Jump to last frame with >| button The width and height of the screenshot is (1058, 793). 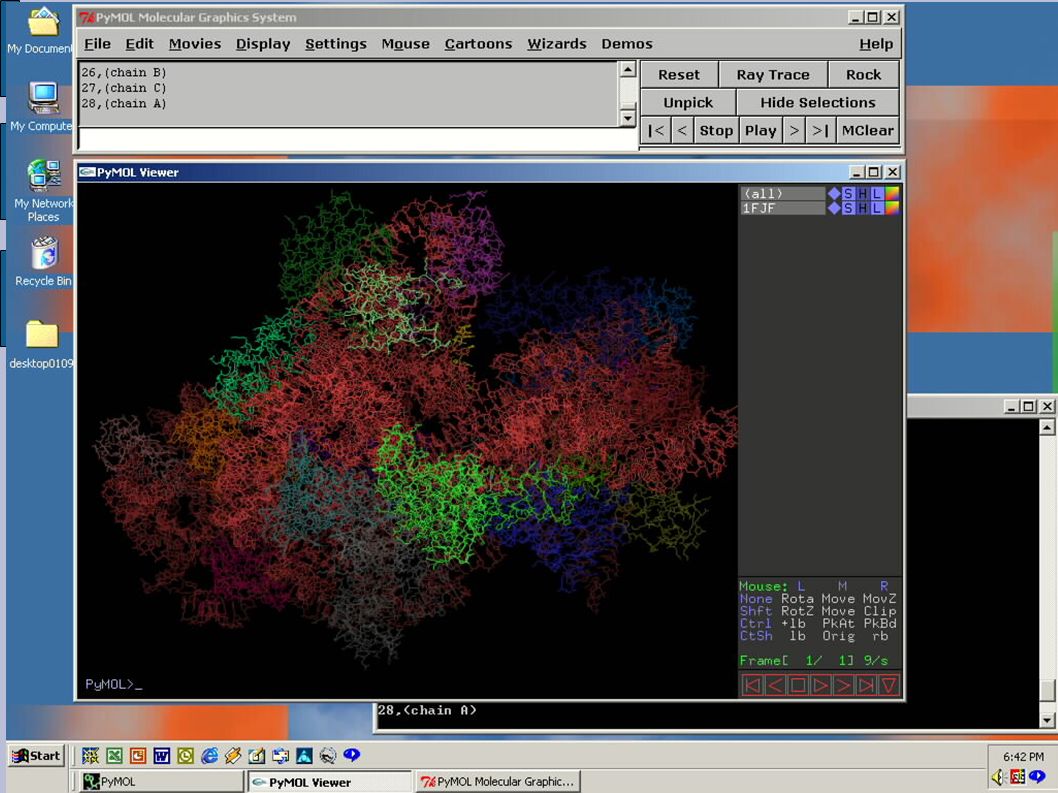point(820,130)
